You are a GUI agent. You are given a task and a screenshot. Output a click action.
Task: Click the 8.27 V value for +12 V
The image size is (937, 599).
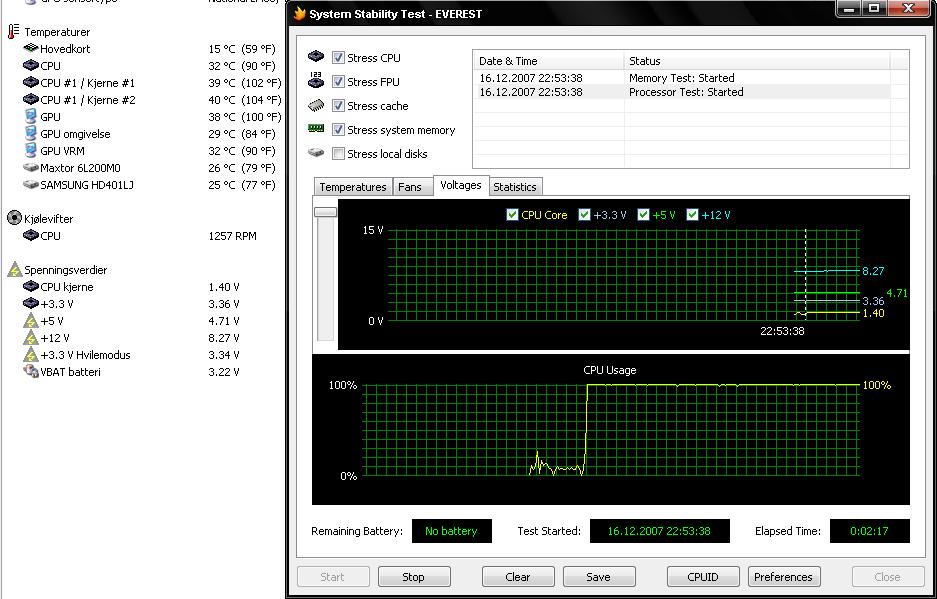223,338
